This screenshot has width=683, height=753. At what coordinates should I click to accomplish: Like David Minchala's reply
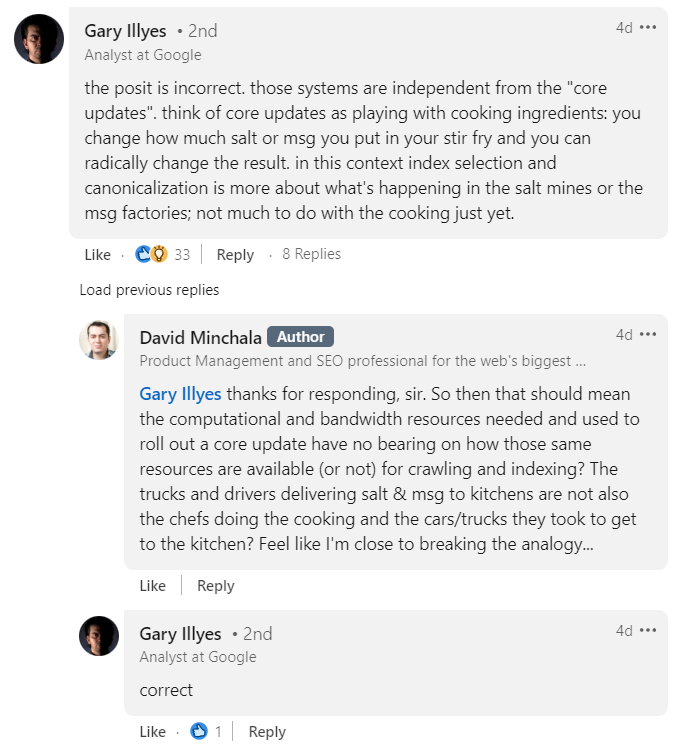[x=153, y=586]
